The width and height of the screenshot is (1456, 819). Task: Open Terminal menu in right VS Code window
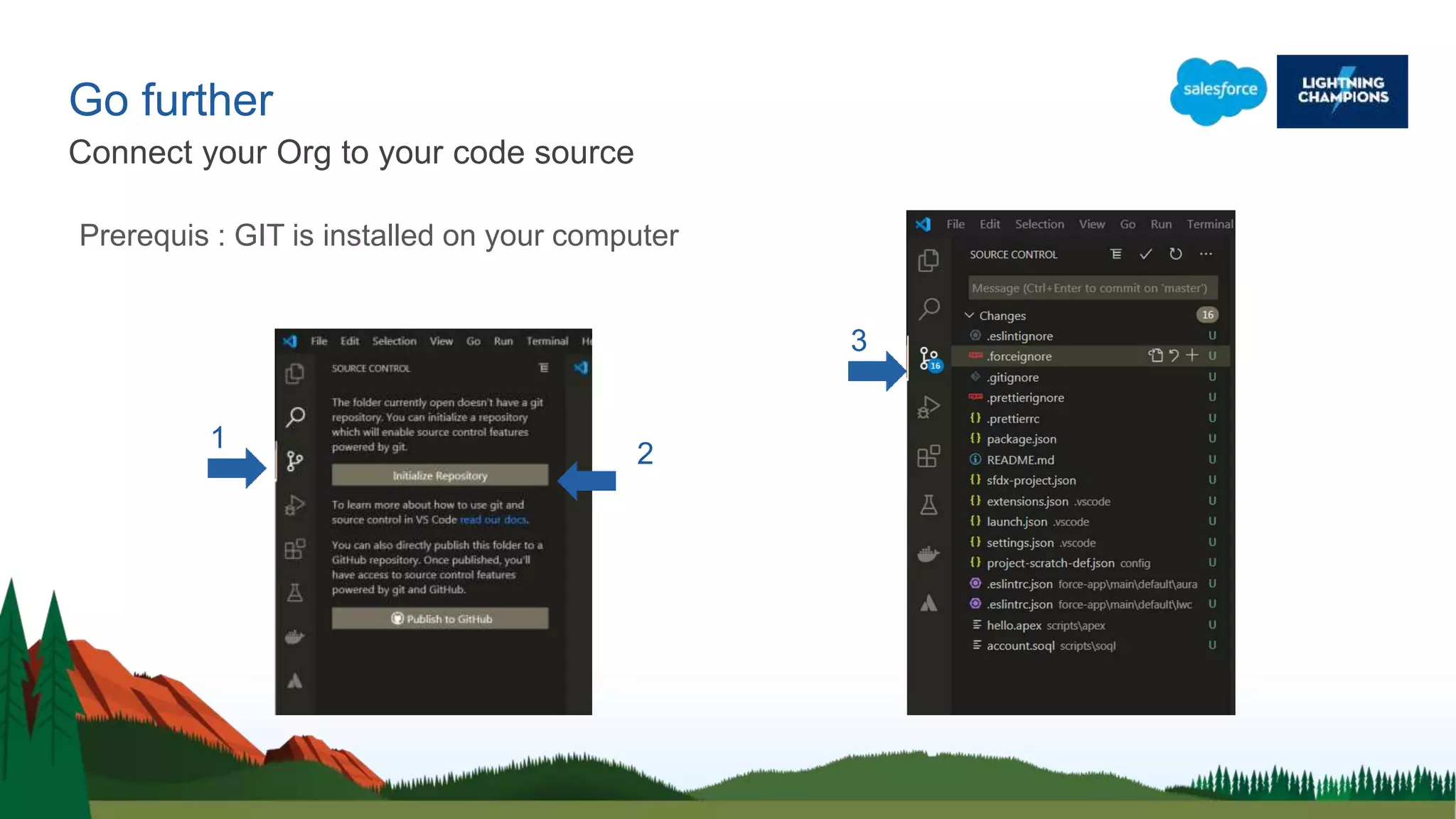(1210, 224)
